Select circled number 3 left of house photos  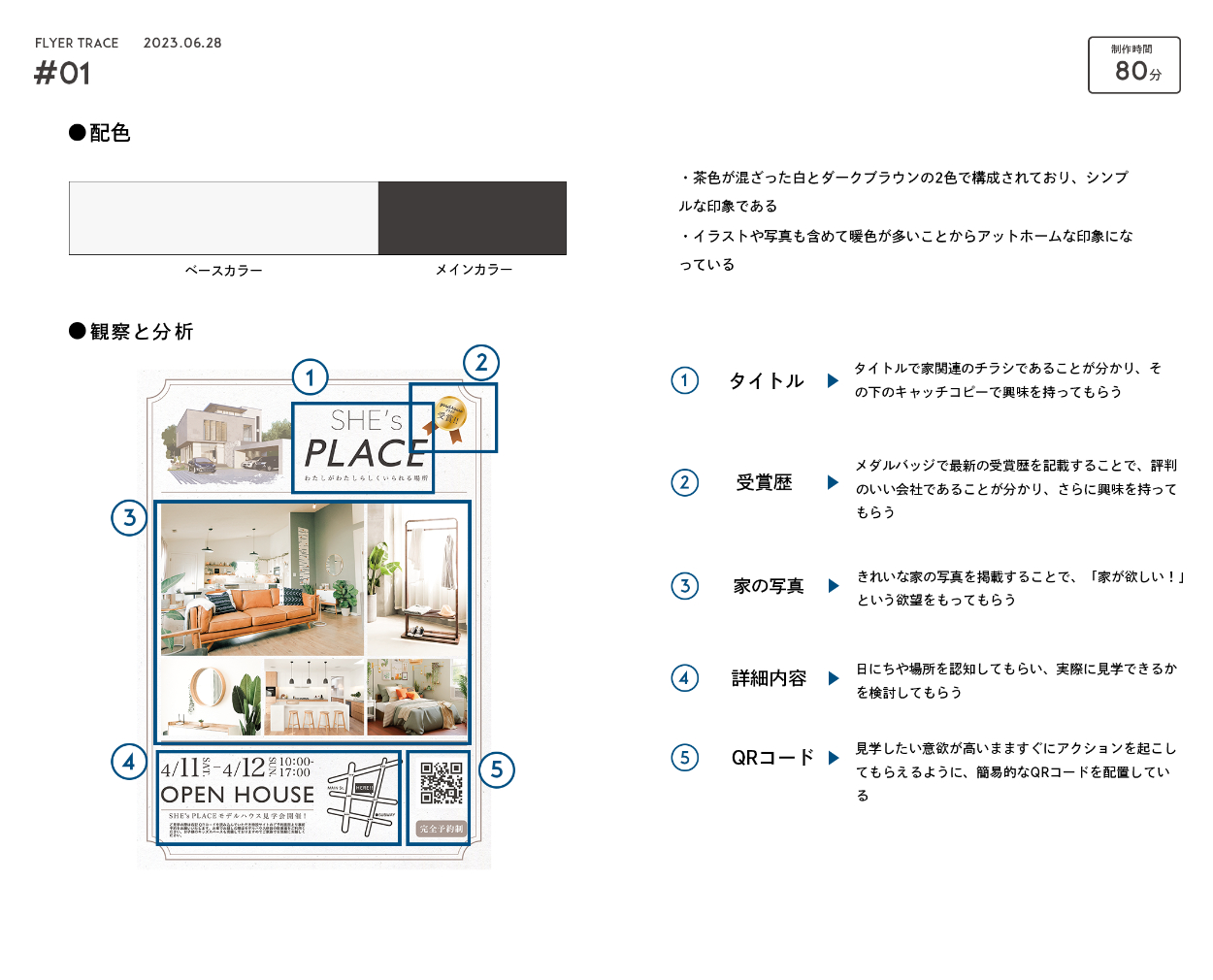coord(129,518)
